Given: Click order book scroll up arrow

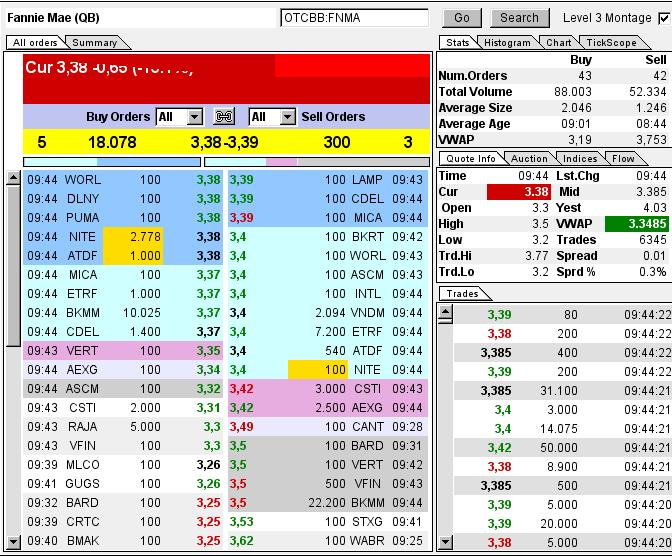Looking at the screenshot, I should tap(14, 177).
